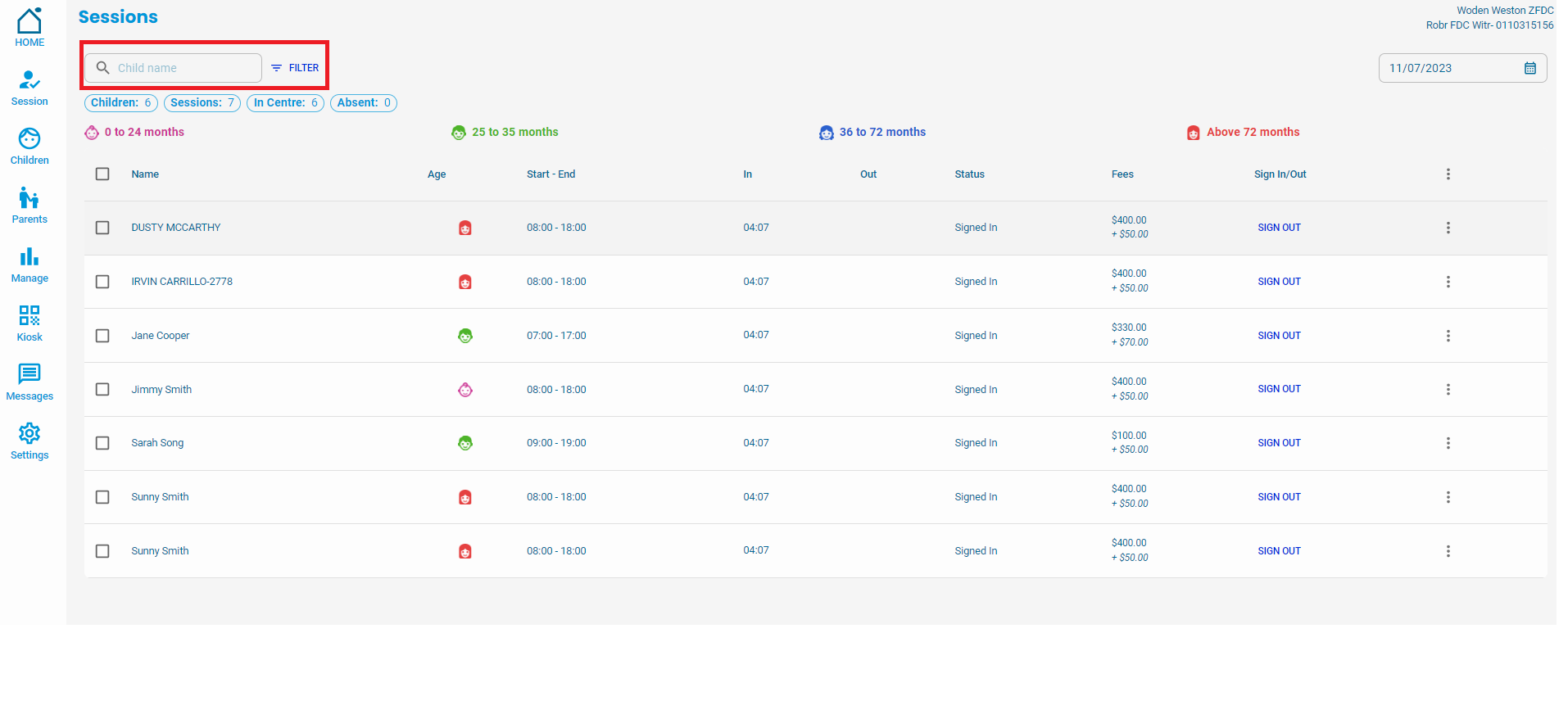1568x701 pixels.
Task: Open Children section in sidebar
Action: tap(29, 147)
